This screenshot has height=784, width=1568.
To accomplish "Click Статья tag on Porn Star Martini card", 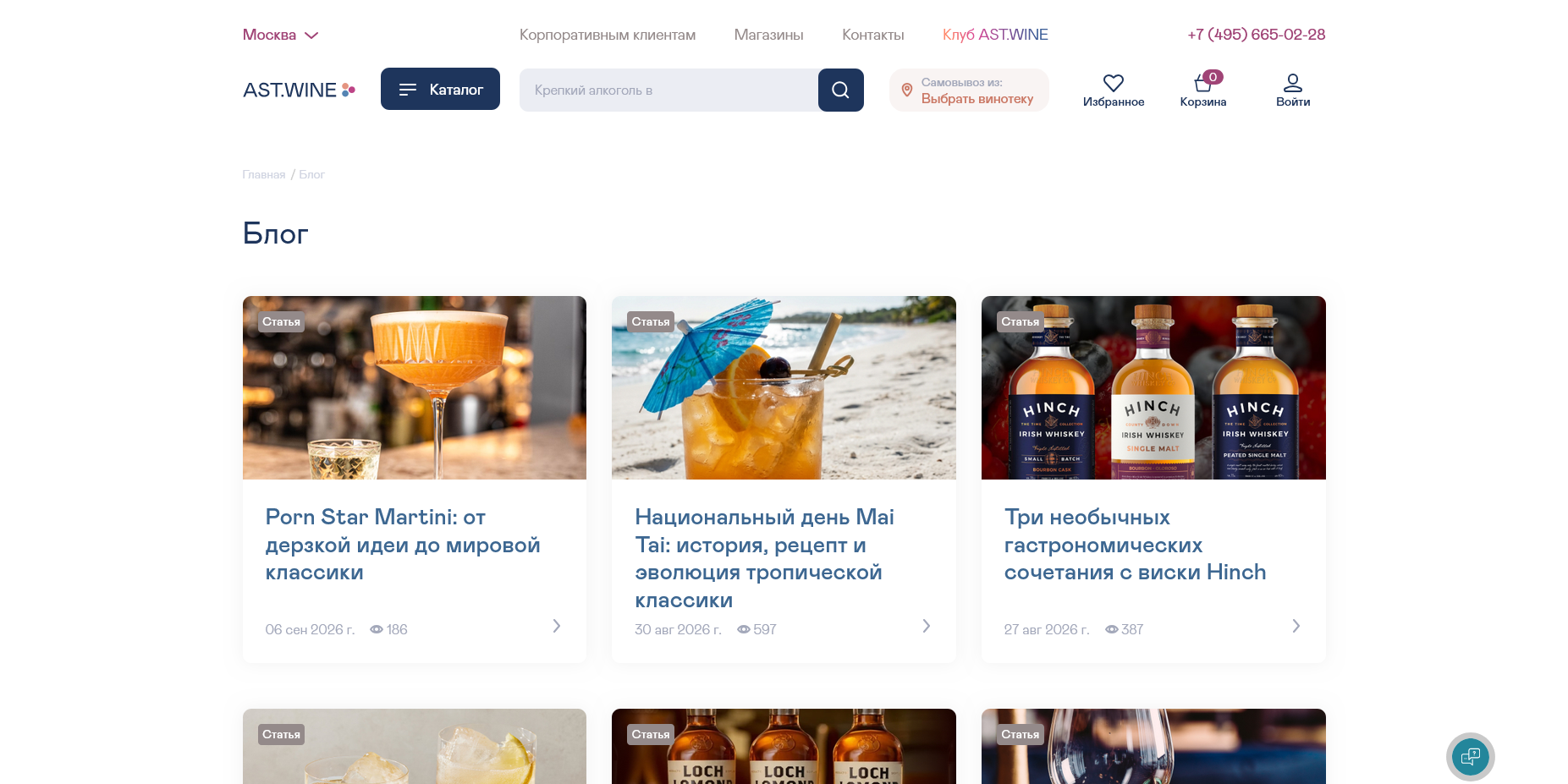I will [x=281, y=321].
